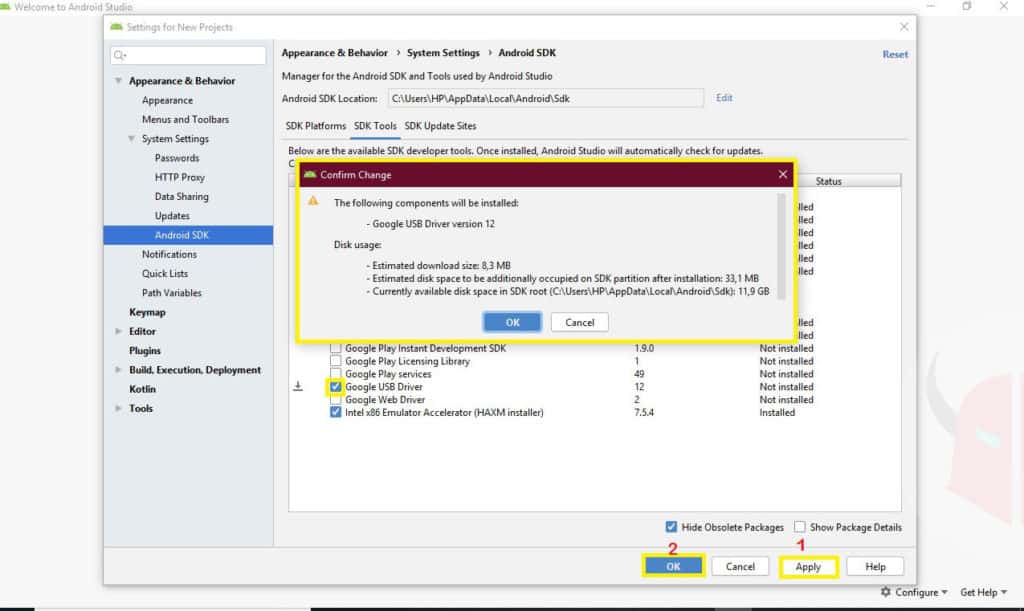Click the Status column header

pos(828,181)
